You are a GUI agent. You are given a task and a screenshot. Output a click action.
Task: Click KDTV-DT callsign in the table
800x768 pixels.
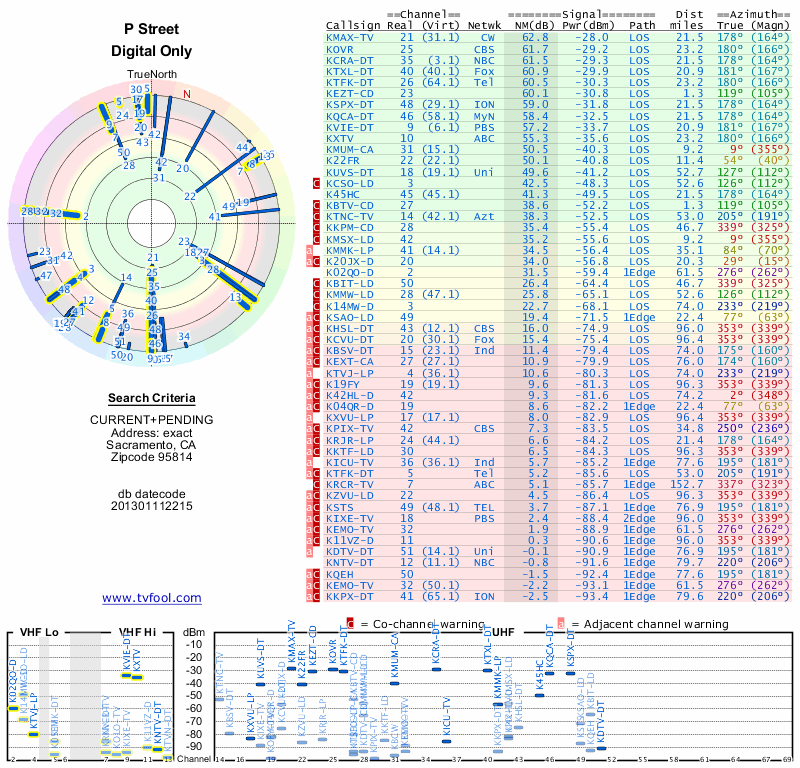point(349,552)
